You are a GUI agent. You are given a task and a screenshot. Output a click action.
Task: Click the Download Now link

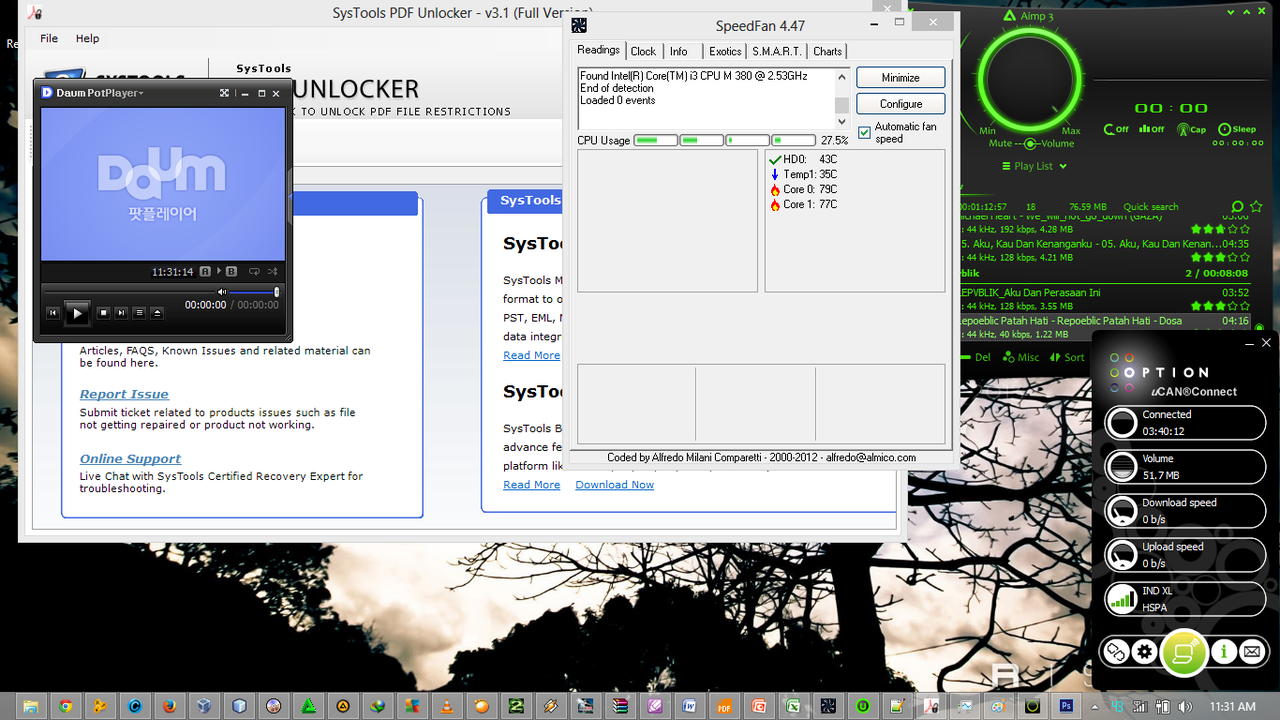(614, 485)
